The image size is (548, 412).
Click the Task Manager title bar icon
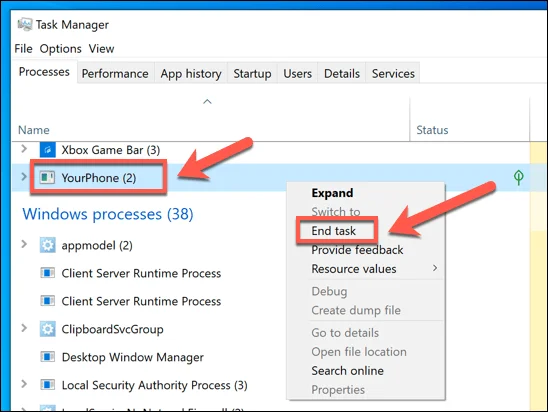pos(24,24)
